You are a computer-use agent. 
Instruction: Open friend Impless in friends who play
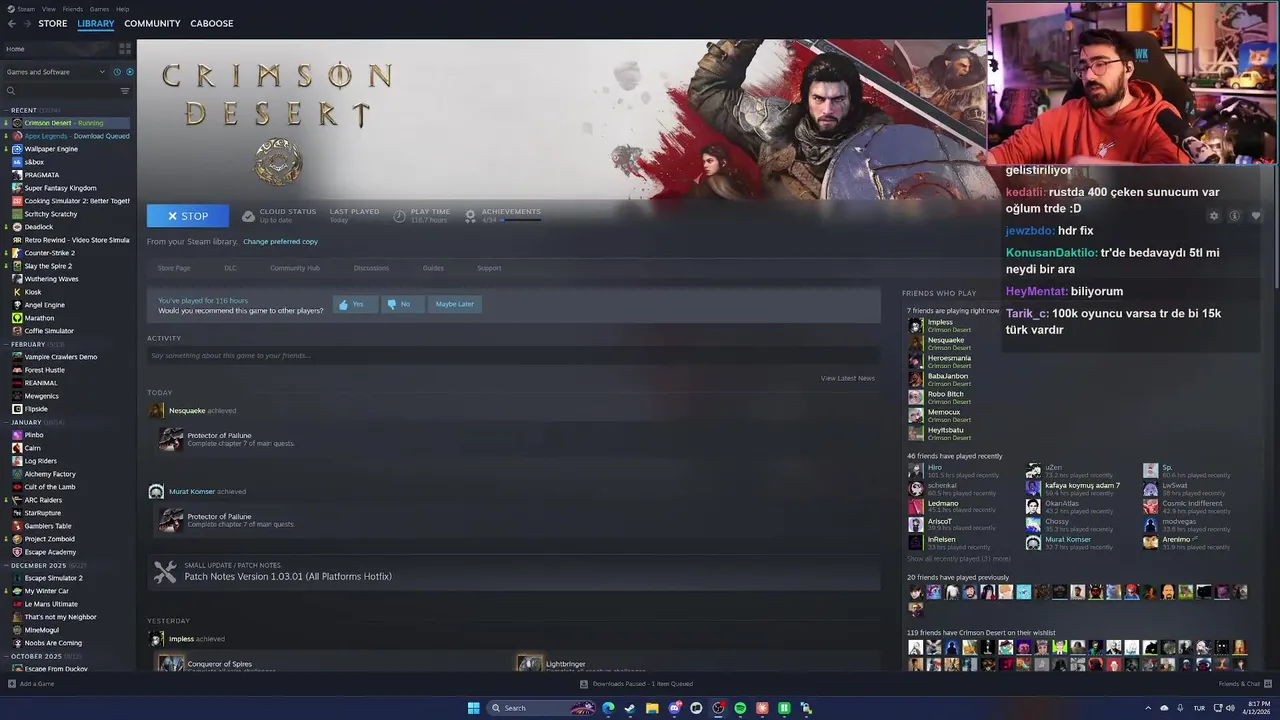(x=940, y=325)
